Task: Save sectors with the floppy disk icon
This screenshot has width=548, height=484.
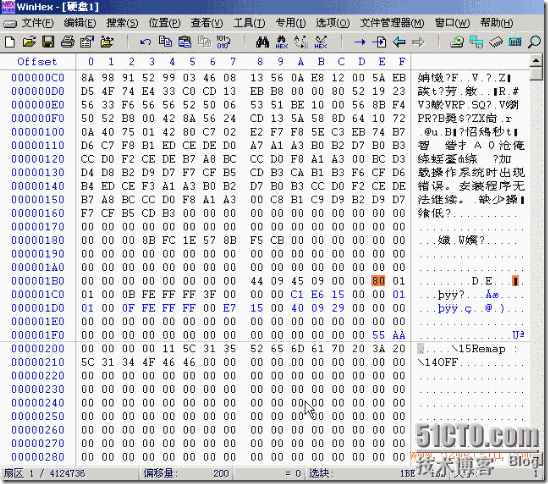Action: [48, 42]
